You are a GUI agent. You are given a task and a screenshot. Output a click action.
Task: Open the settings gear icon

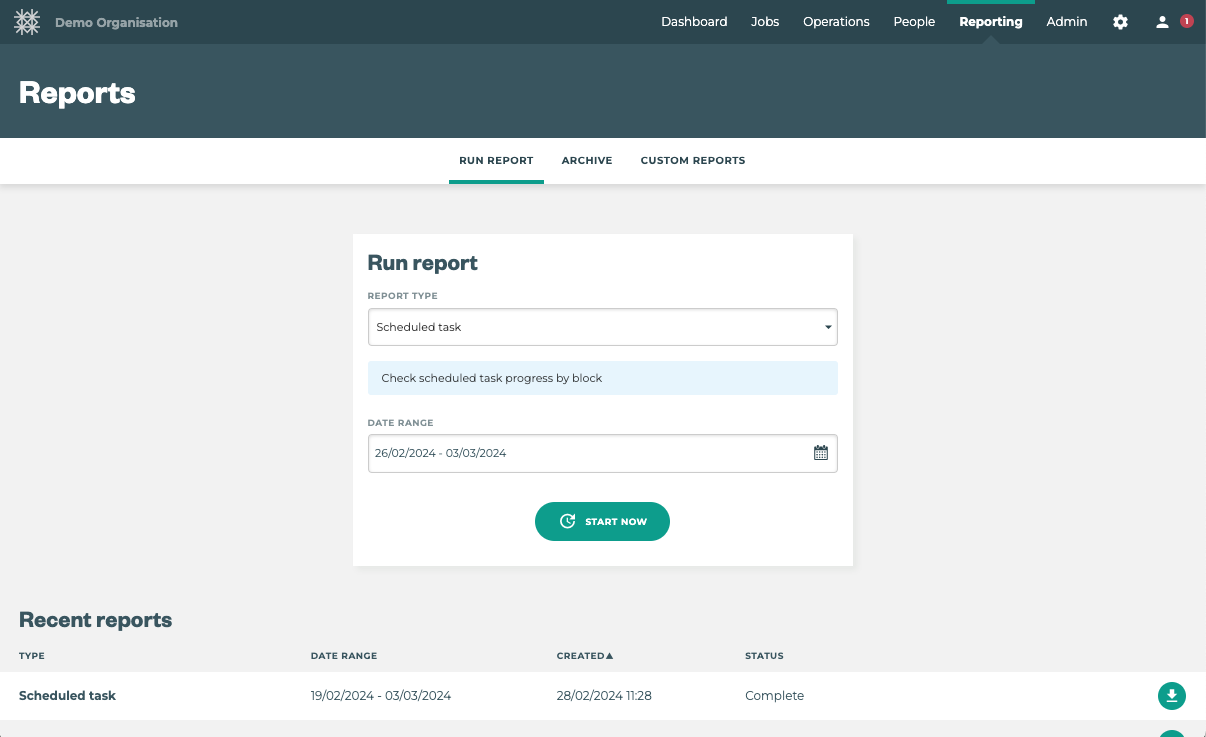click(1120, 22)
